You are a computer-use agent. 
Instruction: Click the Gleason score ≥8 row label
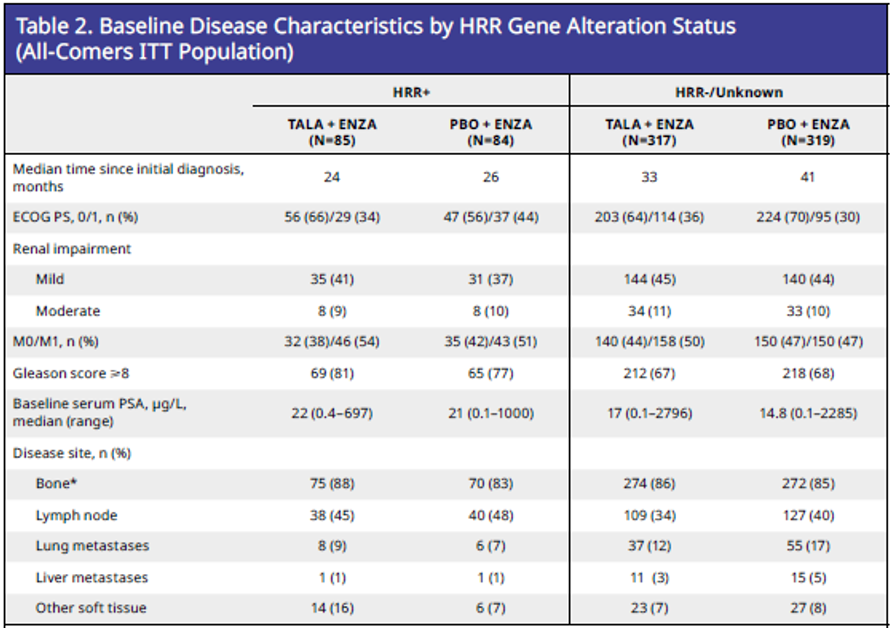(x=71, y=373)
